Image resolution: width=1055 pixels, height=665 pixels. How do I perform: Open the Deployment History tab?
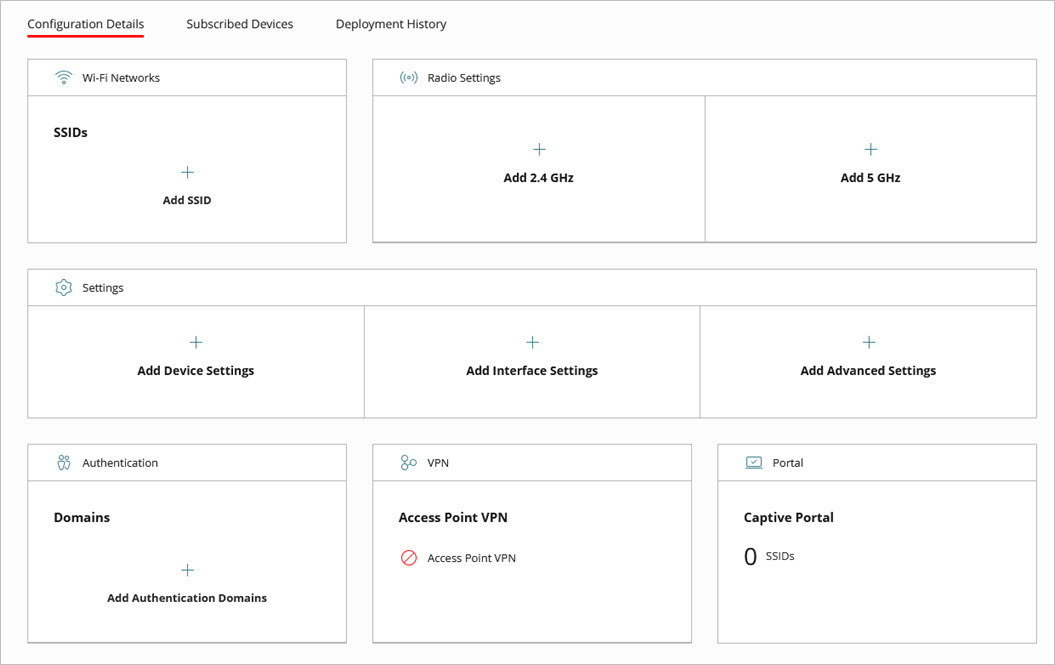(x=390, y=23)
